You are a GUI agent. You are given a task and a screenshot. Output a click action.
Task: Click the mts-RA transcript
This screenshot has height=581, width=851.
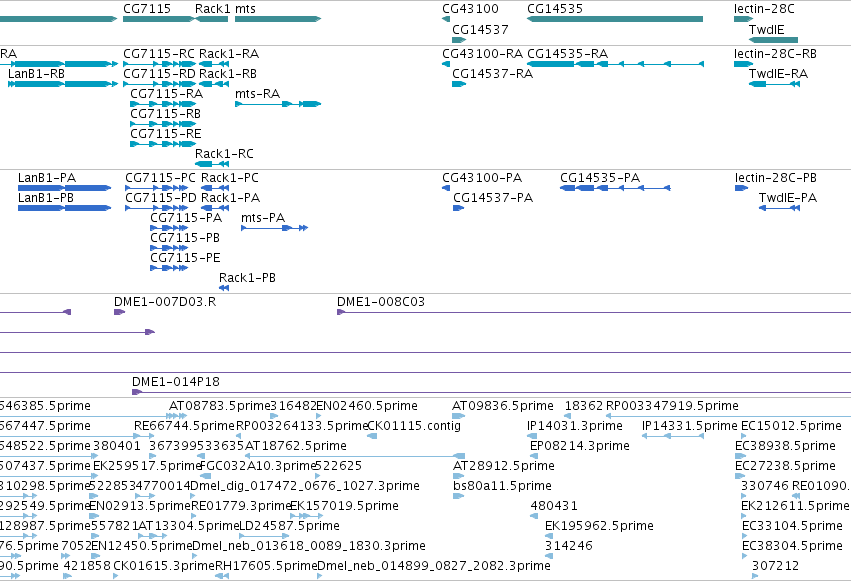point(257,94)
